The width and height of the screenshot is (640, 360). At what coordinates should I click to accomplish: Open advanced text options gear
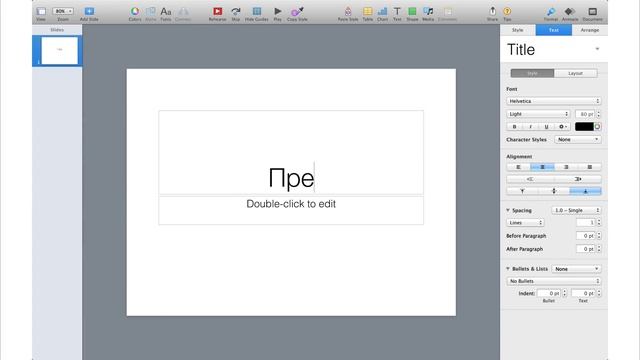(562, 127)
